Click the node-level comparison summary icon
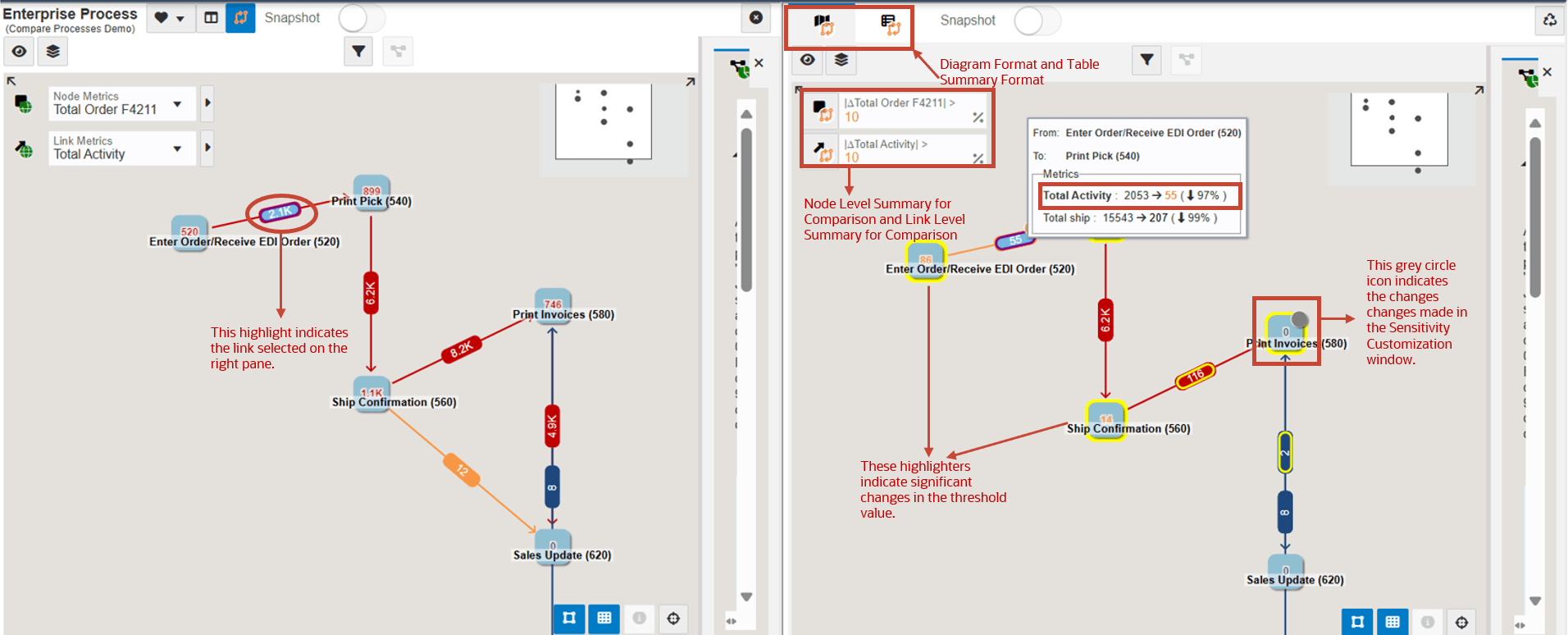The image size is (1568, 635). click(x=823, y=110)
